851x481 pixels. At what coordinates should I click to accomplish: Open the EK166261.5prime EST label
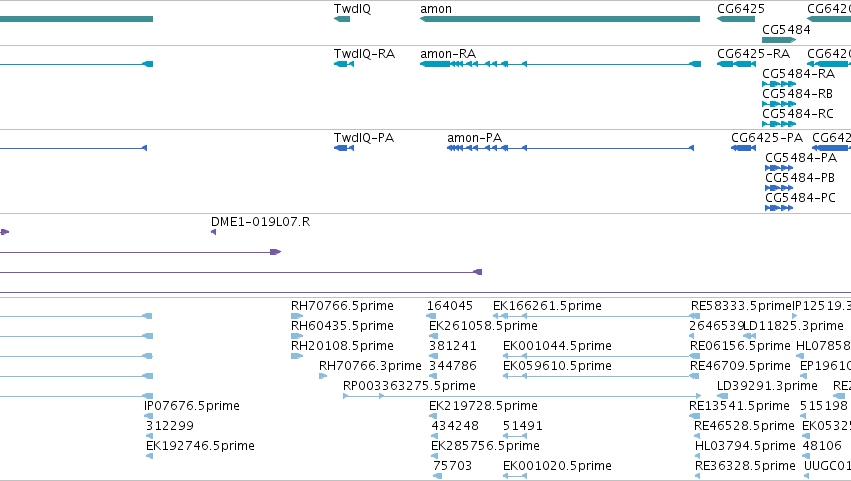[547, 306]
